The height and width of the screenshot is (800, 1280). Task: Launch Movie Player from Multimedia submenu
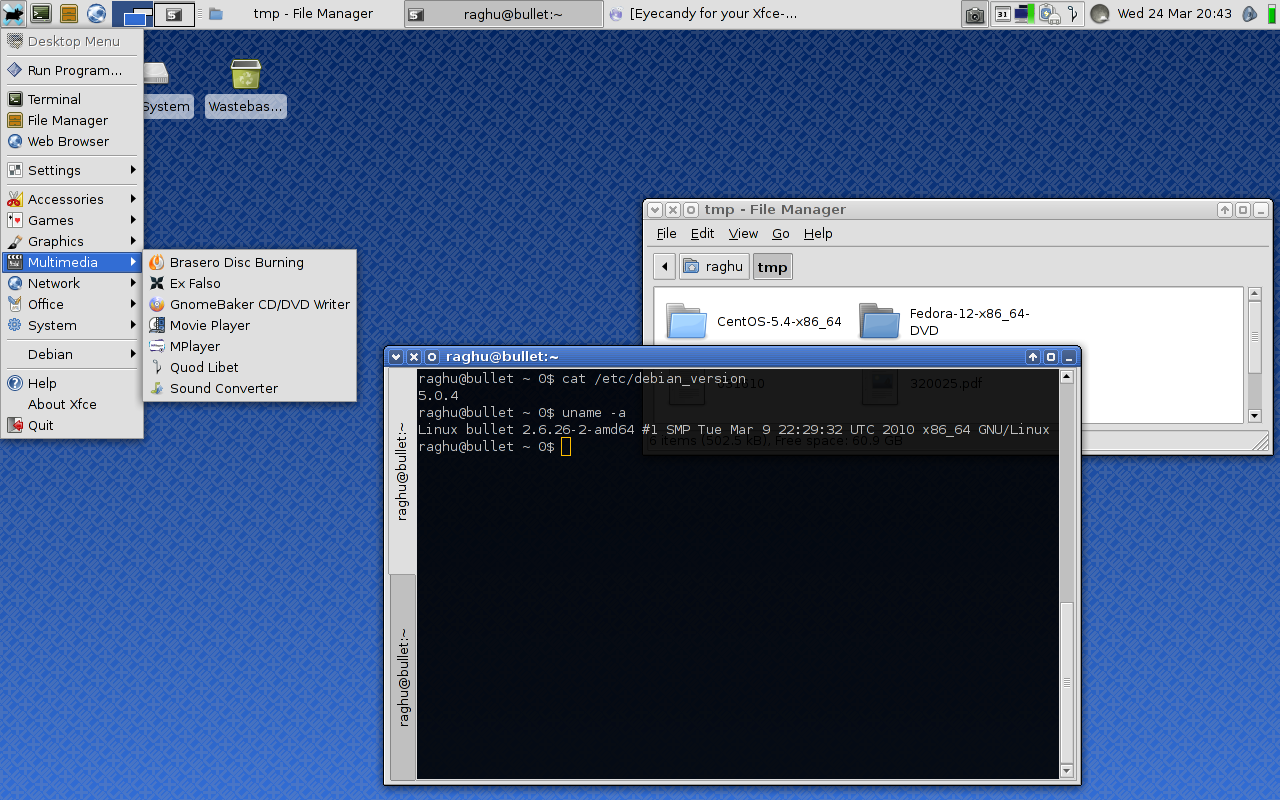[250, 325]
